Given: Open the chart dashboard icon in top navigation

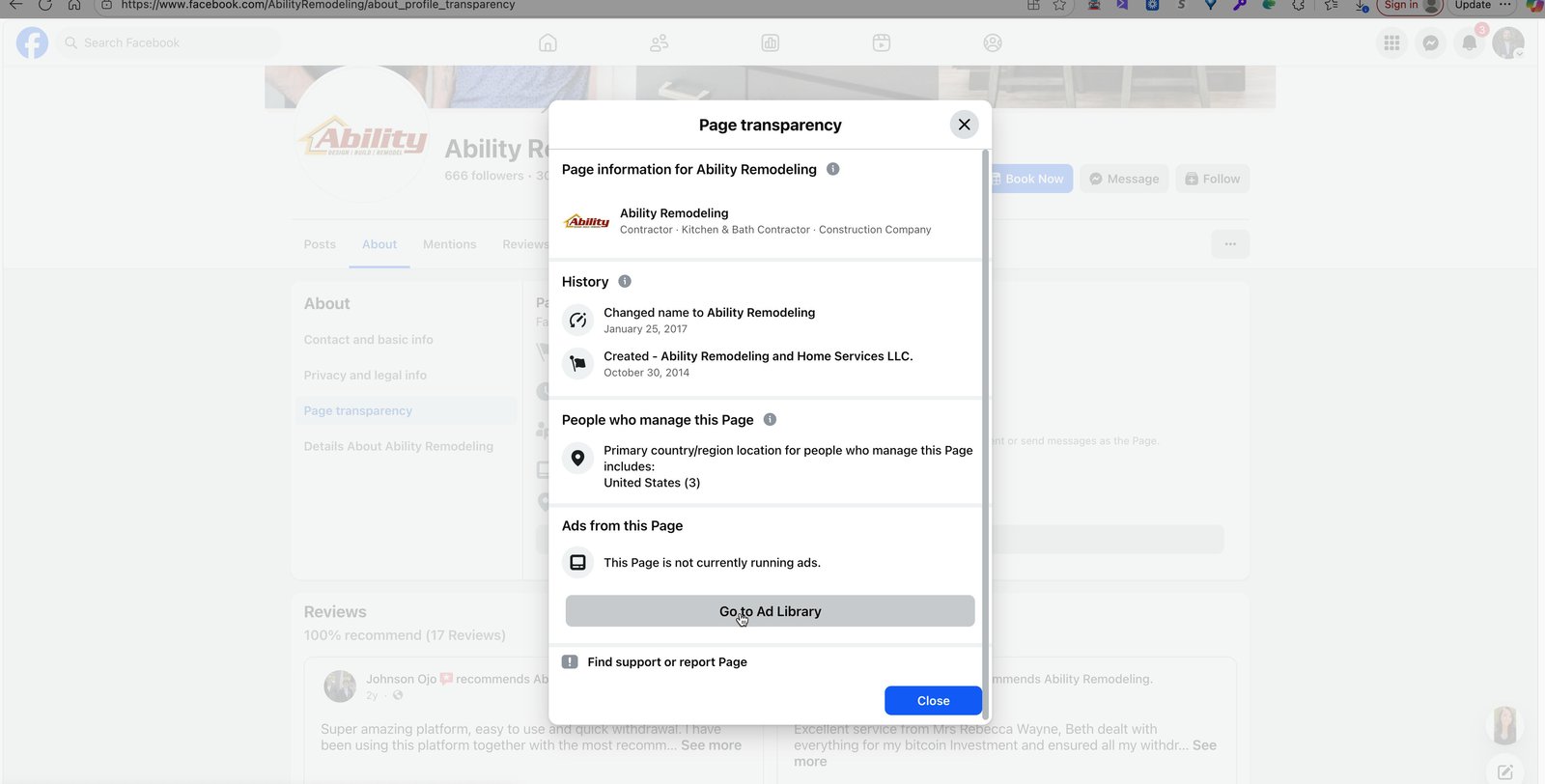Looking at the screenshot, I should pyautogui.click(x=771, y=42).
